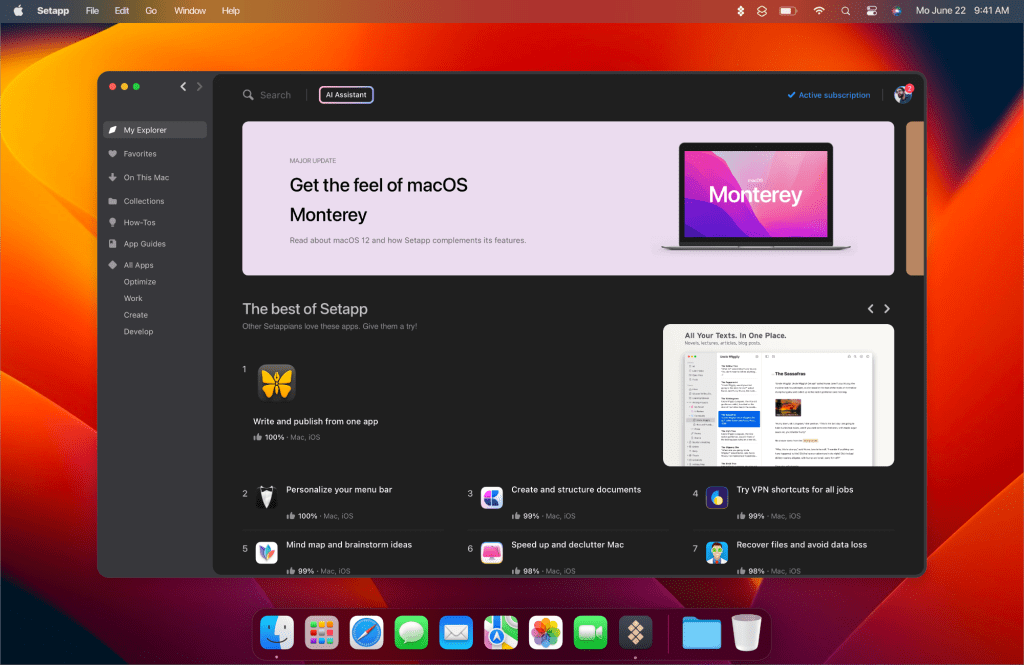Open the Create and structure documents app icon
Image resolution: width=1024 pixels, height=665 pixels.
tap(491, 497)
